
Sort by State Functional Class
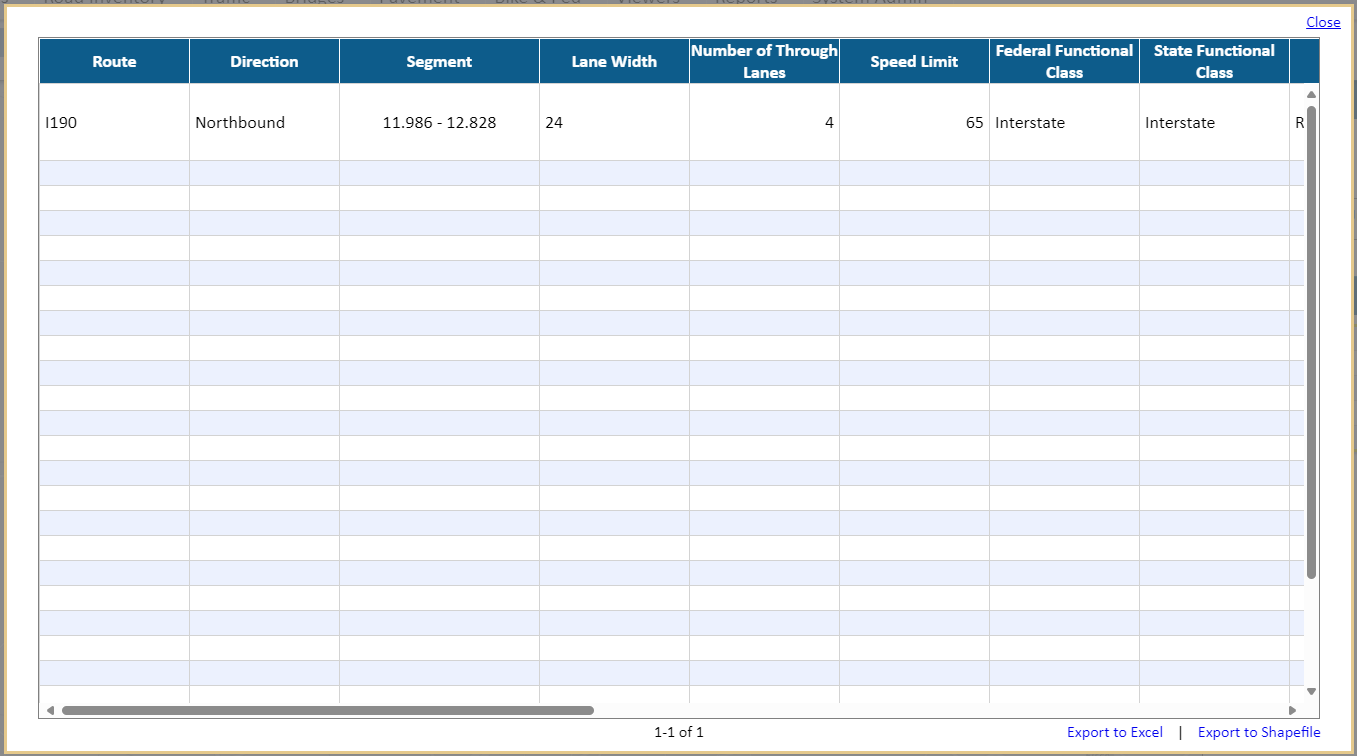1213,61
